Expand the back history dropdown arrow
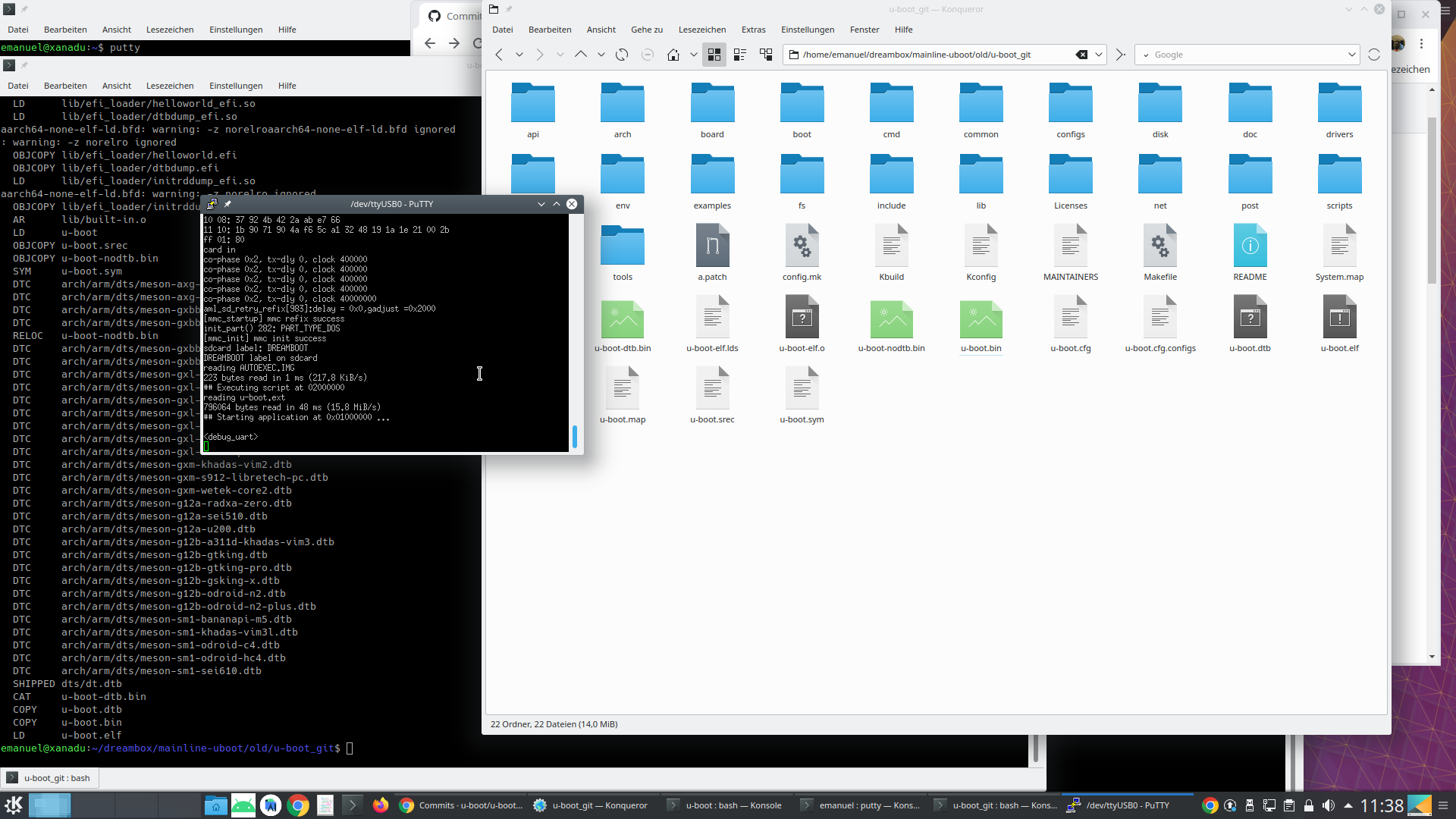This screenshot has width=1456, height=819. coord(519,55)
